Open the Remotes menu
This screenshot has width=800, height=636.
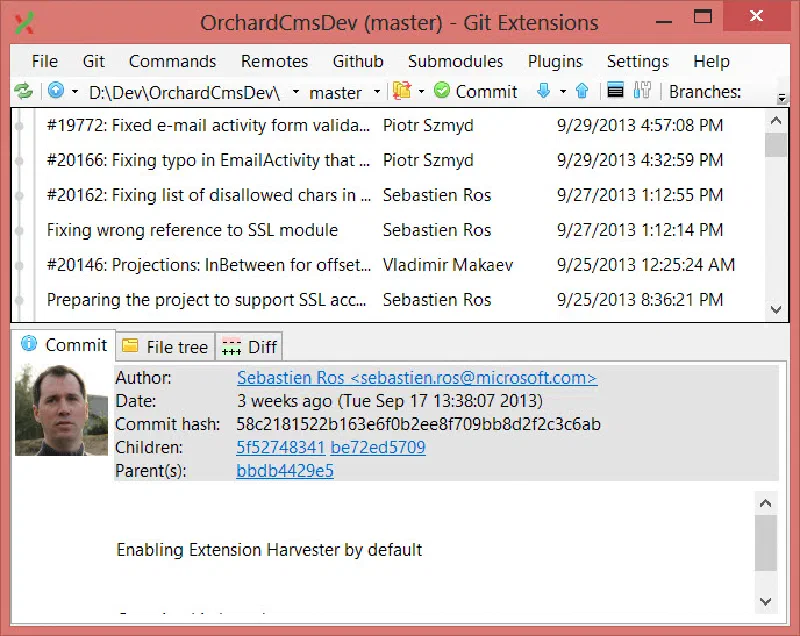[274, 61]
